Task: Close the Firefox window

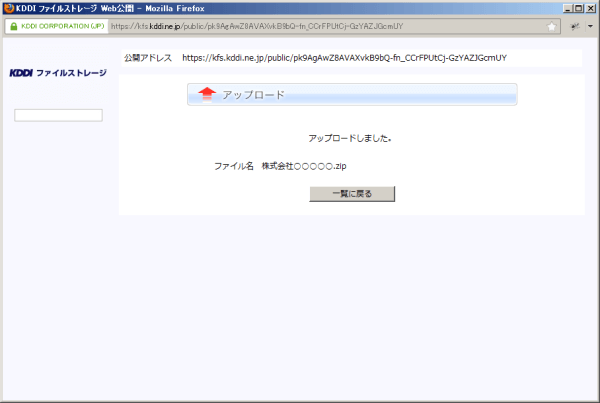Action: tap(590, 8)
